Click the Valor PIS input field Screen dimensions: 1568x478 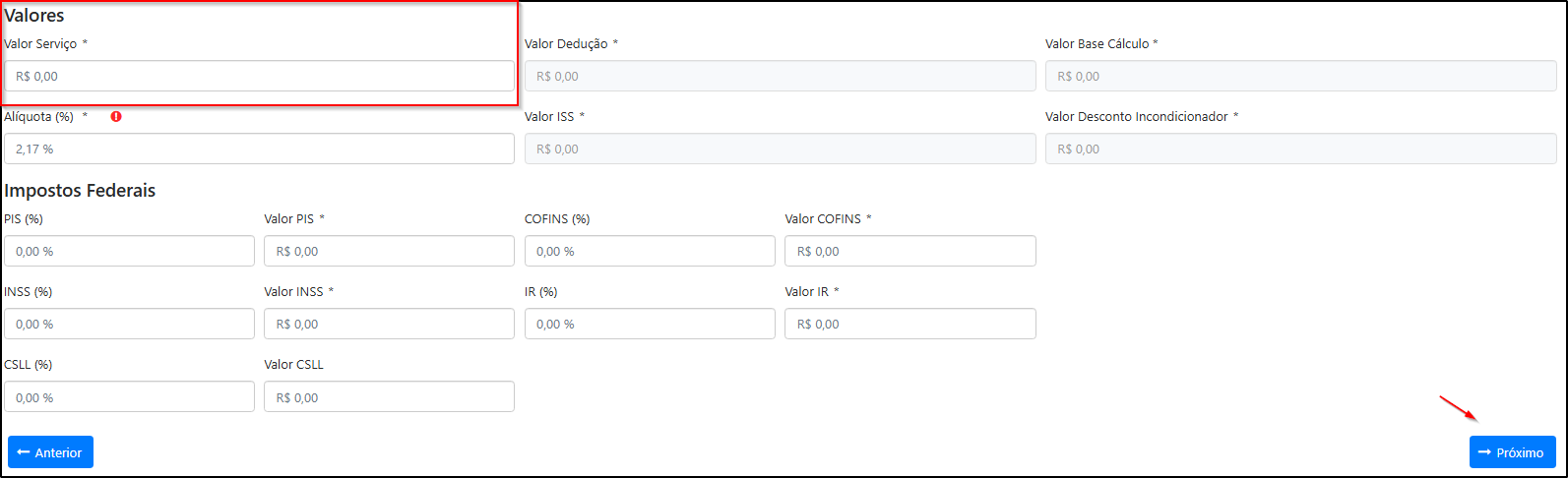pyautogui.click(x=389, y=251)
